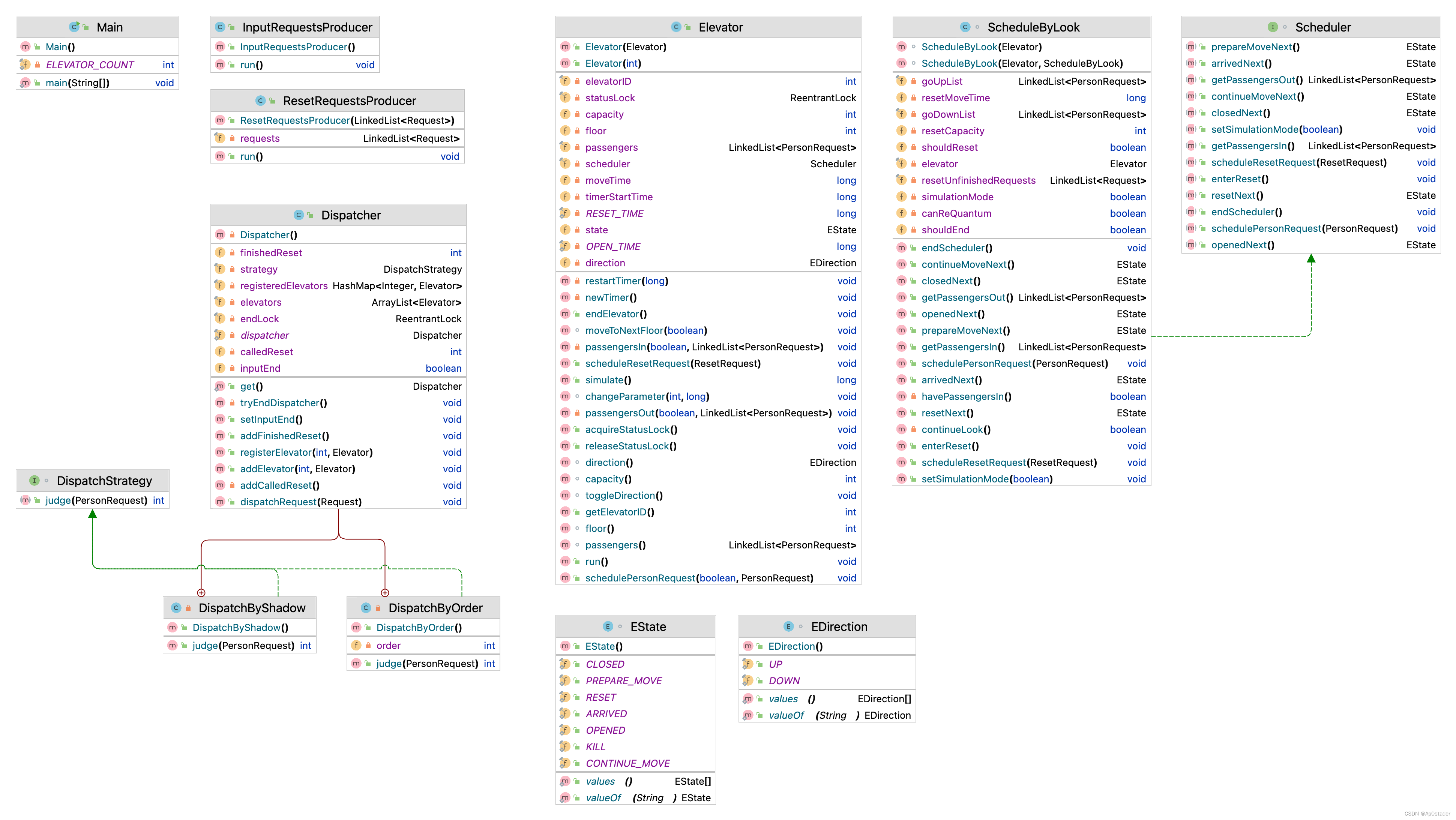1456x820 pixels.
Task: Click ScheduleByLook(Elevator, ScheduleByLook) constructor
Action: click(x=1021, y=63)
